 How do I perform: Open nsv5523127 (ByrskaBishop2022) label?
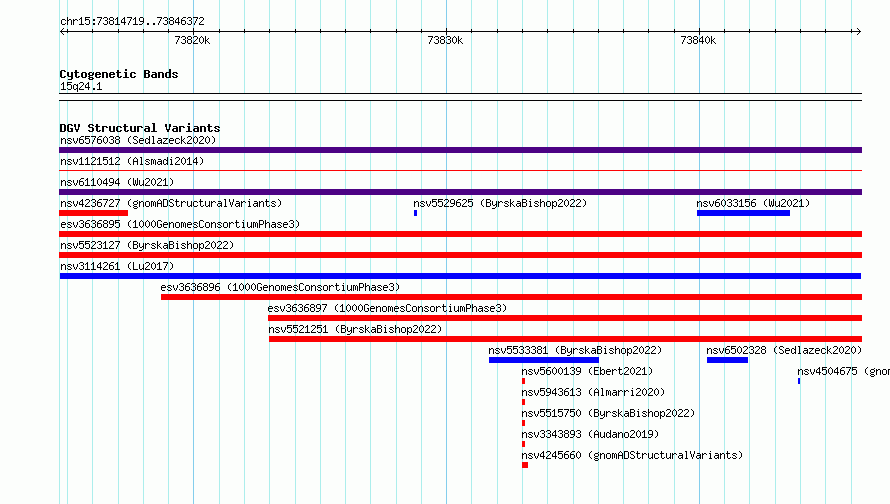point(147,245)
